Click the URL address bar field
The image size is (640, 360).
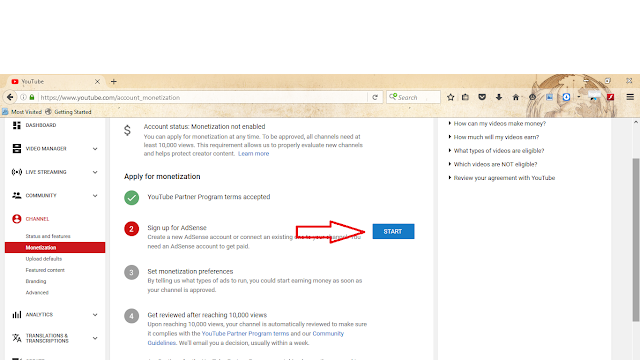point(203,97)
